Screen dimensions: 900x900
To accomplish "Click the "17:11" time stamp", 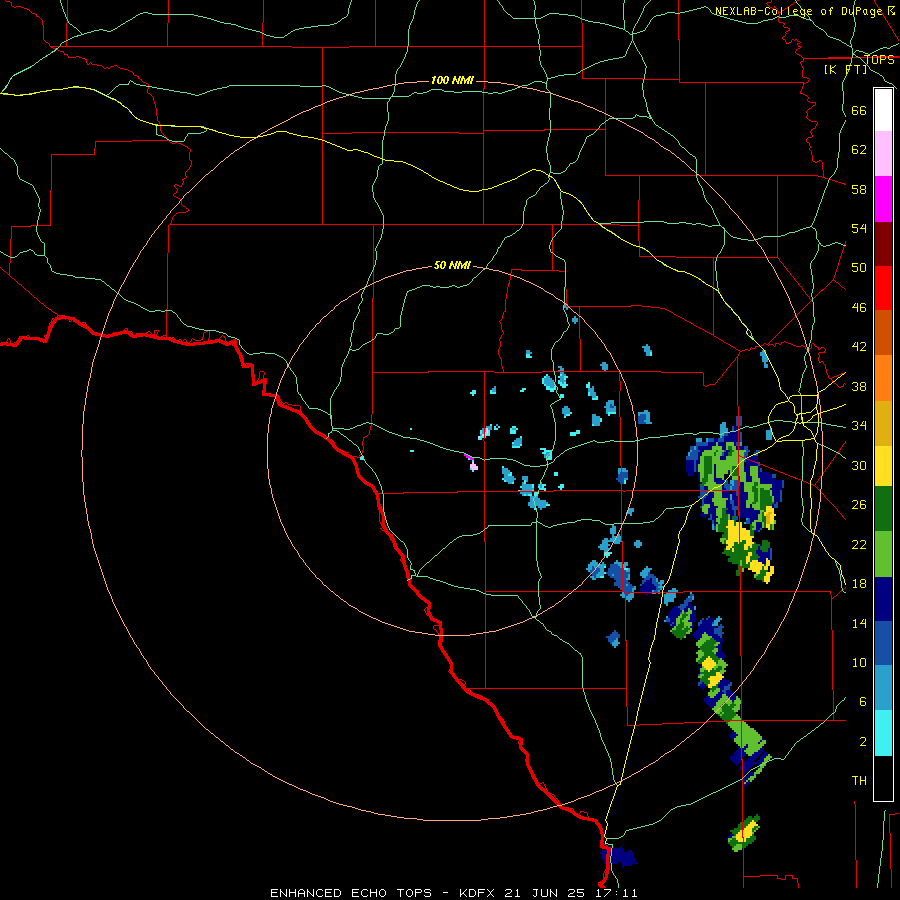I will click(x=616, y=893).
